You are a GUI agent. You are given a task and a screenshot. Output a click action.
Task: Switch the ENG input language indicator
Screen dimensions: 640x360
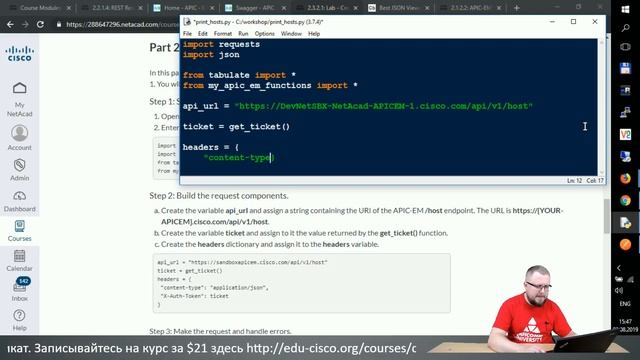pyautogui.click(x=625, y=304)
